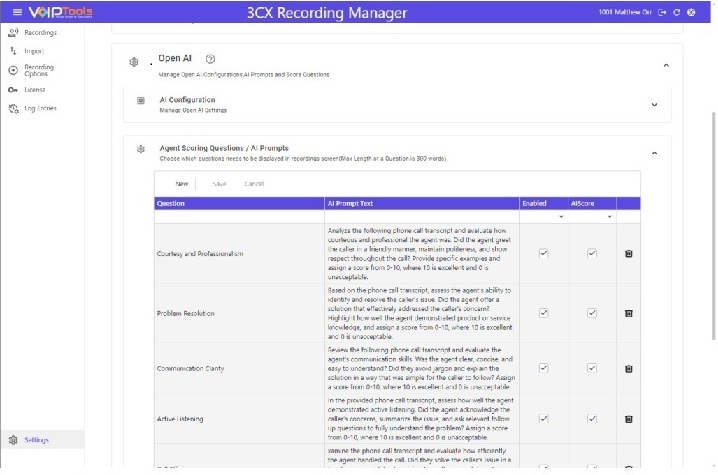Expand the AI Configuration panel chevron
This screenshot has width=718, height=475.
(x=654, y=104)
